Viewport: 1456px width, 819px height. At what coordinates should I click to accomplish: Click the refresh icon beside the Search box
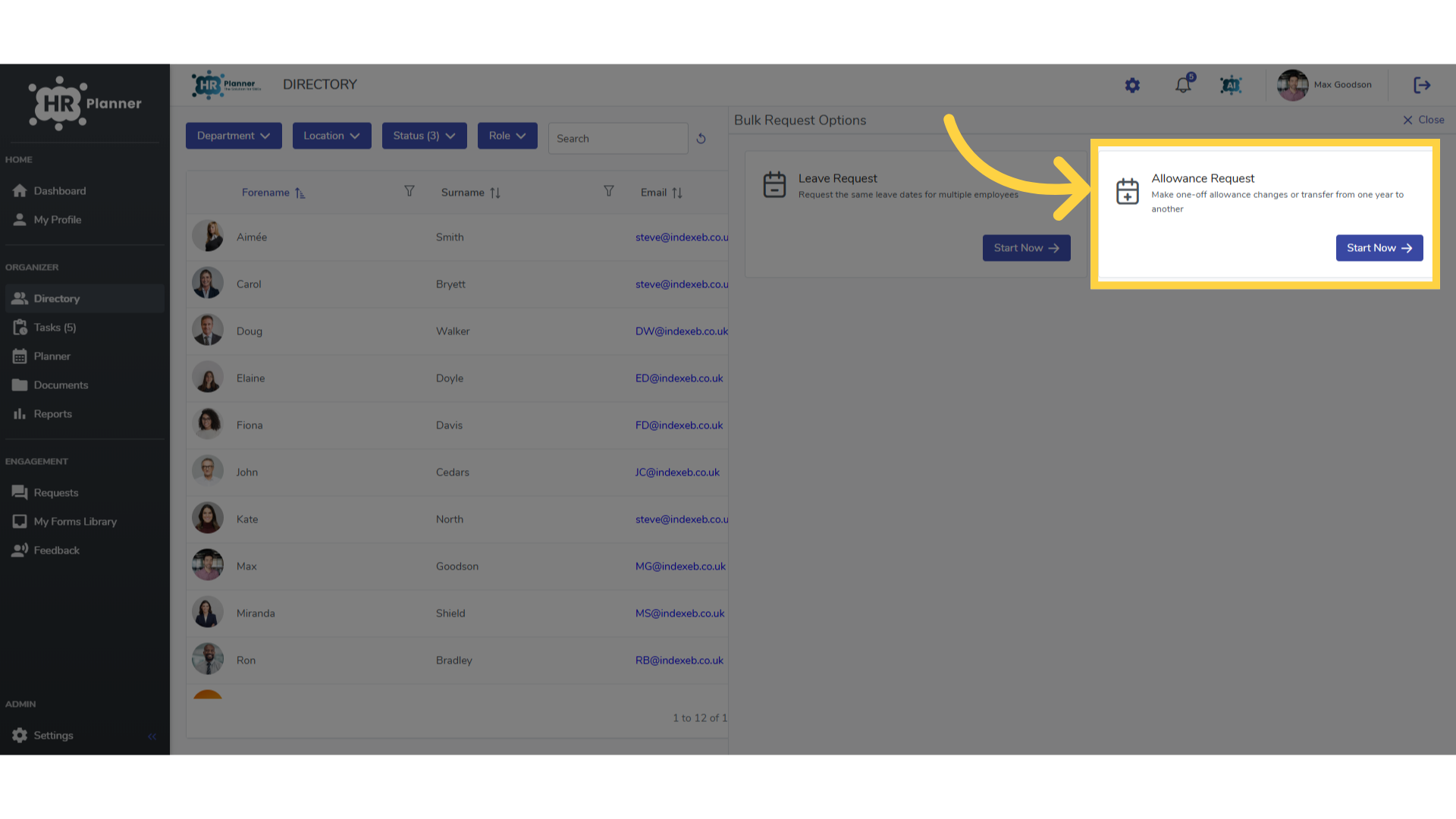[701, 139]
